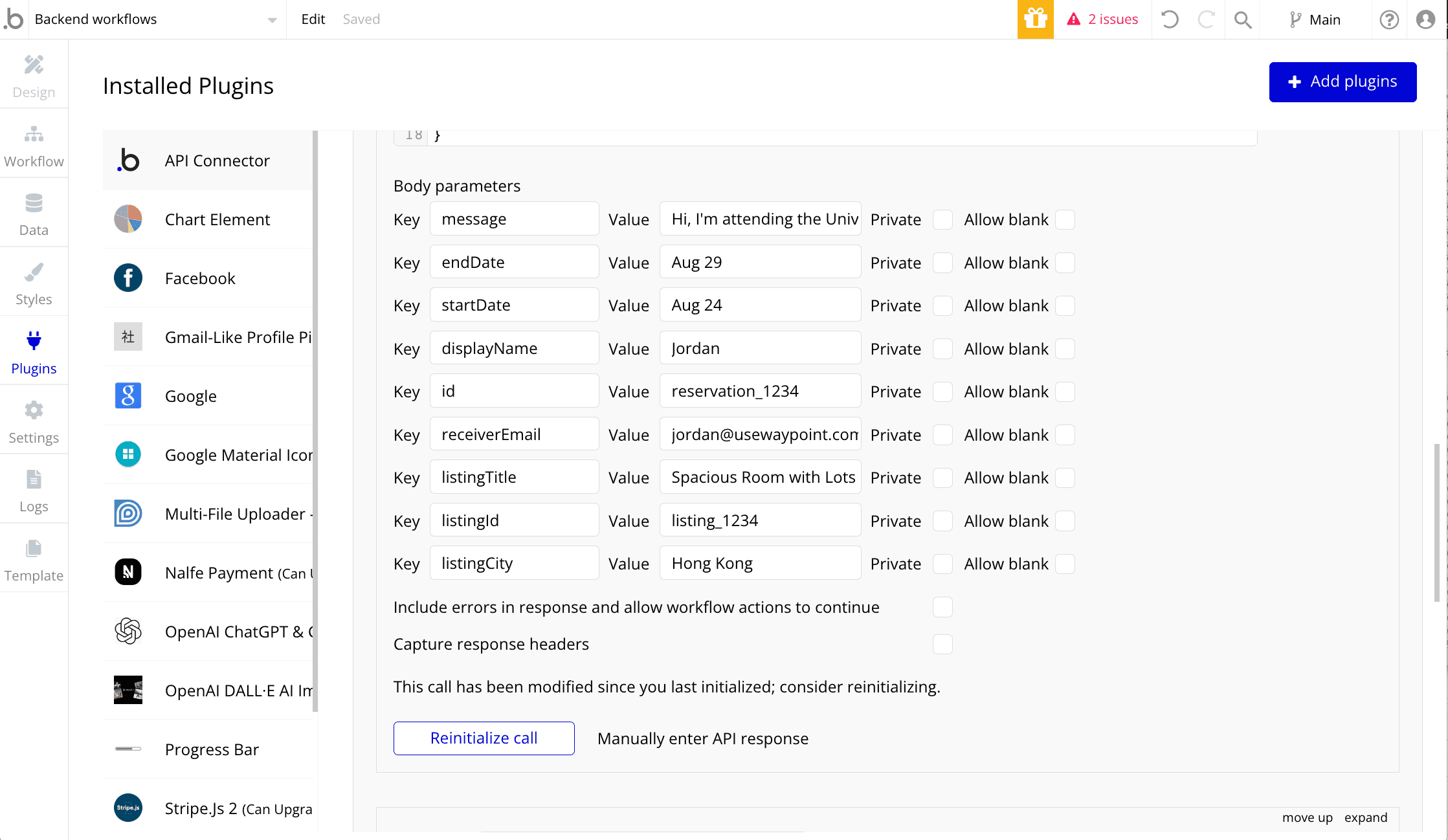Switch to the Design tab icon
Image resolution: width=1448 pixels, height=840 pixels.
point(34,76)
